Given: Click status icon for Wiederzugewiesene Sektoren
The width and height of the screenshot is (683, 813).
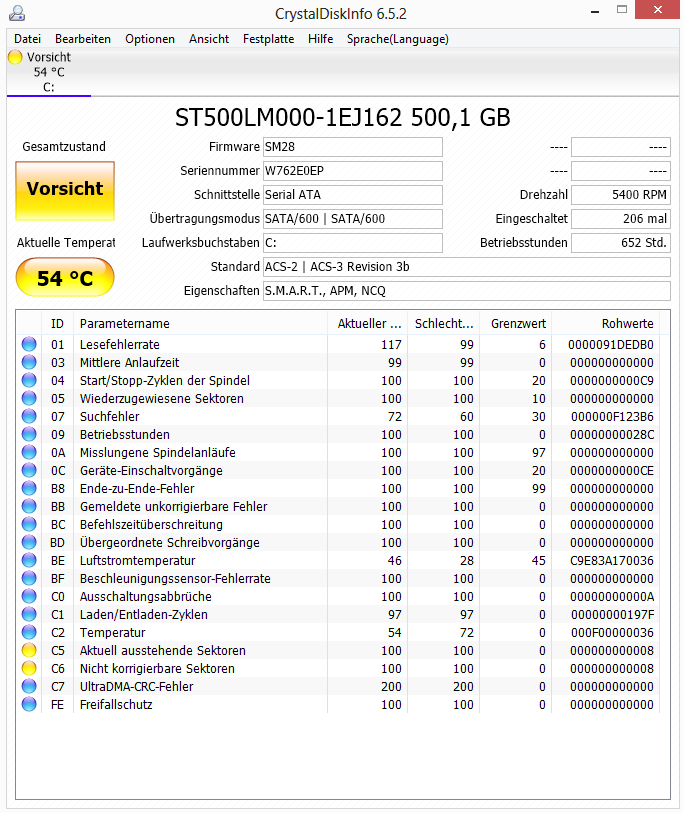Looking at the screenshot, I should point(29,398).
